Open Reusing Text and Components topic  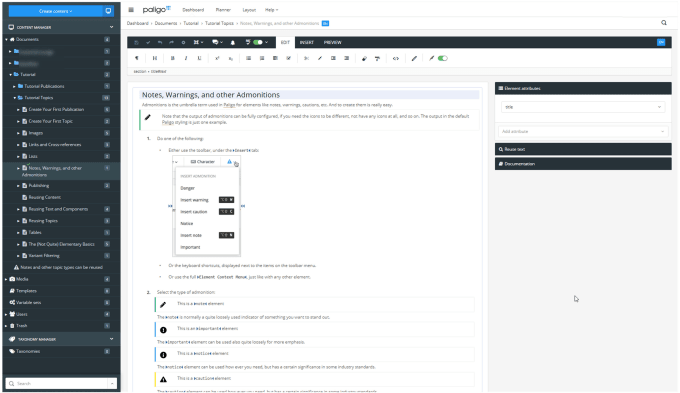[x=58, y=209]
